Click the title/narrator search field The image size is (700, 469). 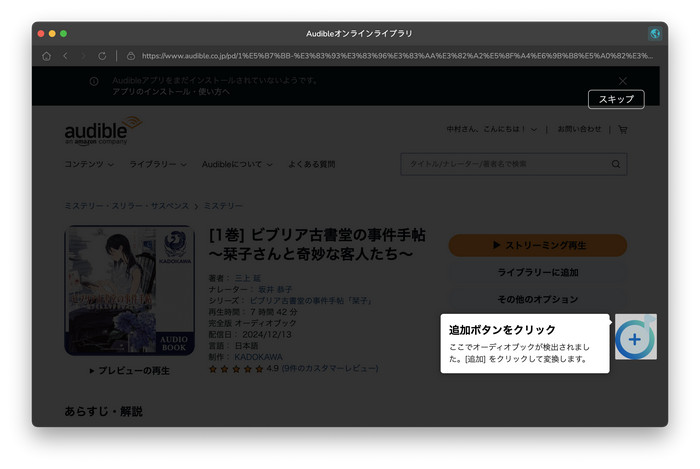[x=514, y=164]
